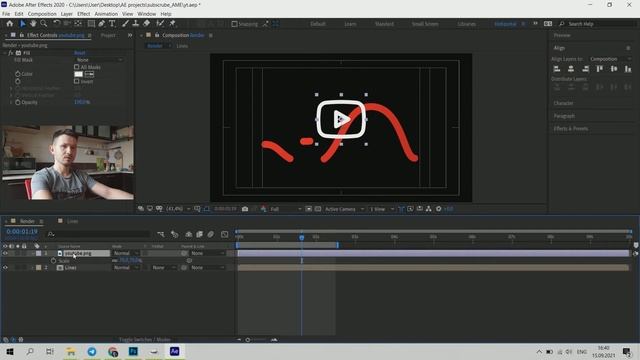Click the Motion Blur icon in timeline
Viewport: 640px width, 360px height.
211,234
